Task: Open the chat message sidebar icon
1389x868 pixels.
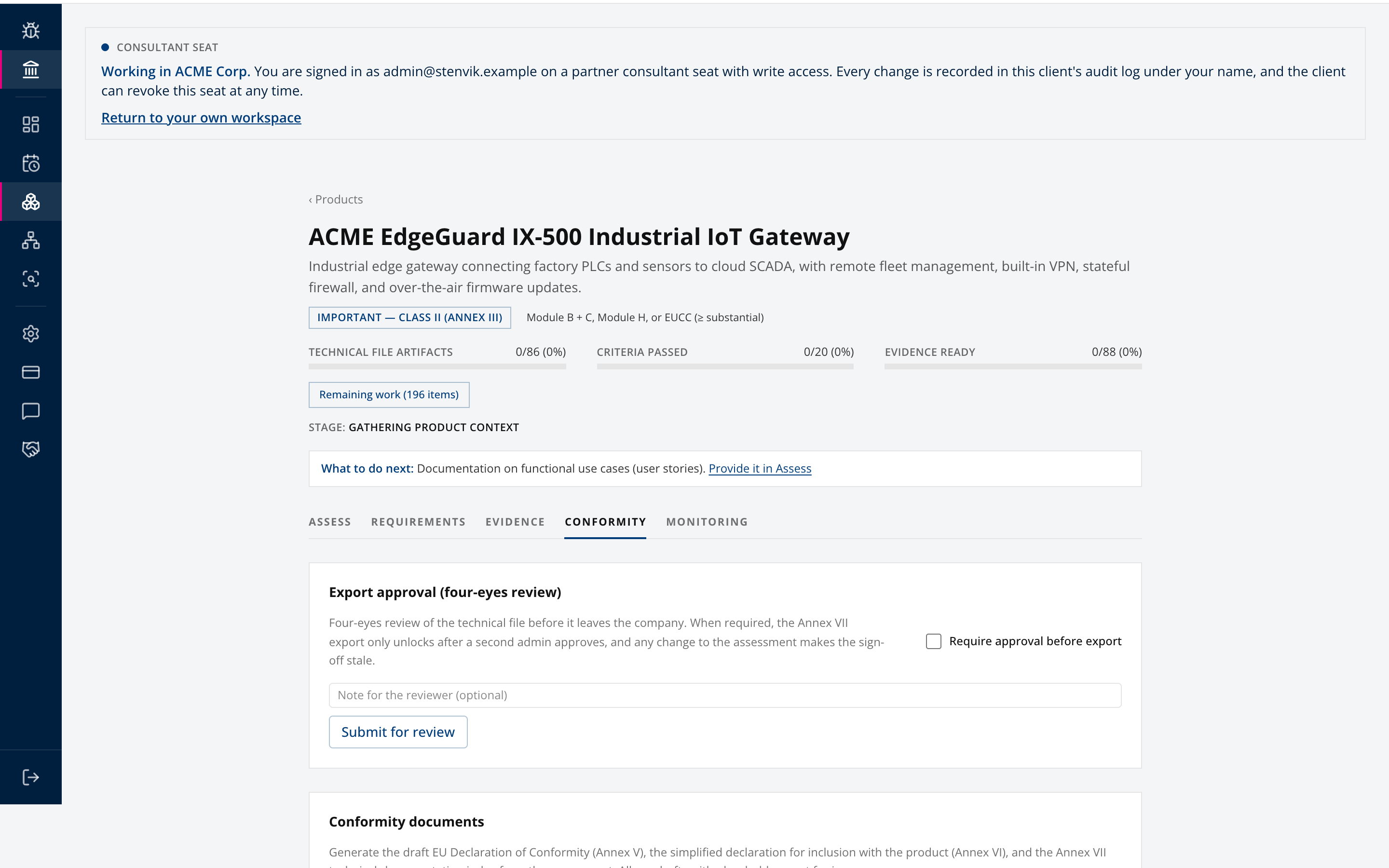Action: pyautogui.click(x=30, y=410)
